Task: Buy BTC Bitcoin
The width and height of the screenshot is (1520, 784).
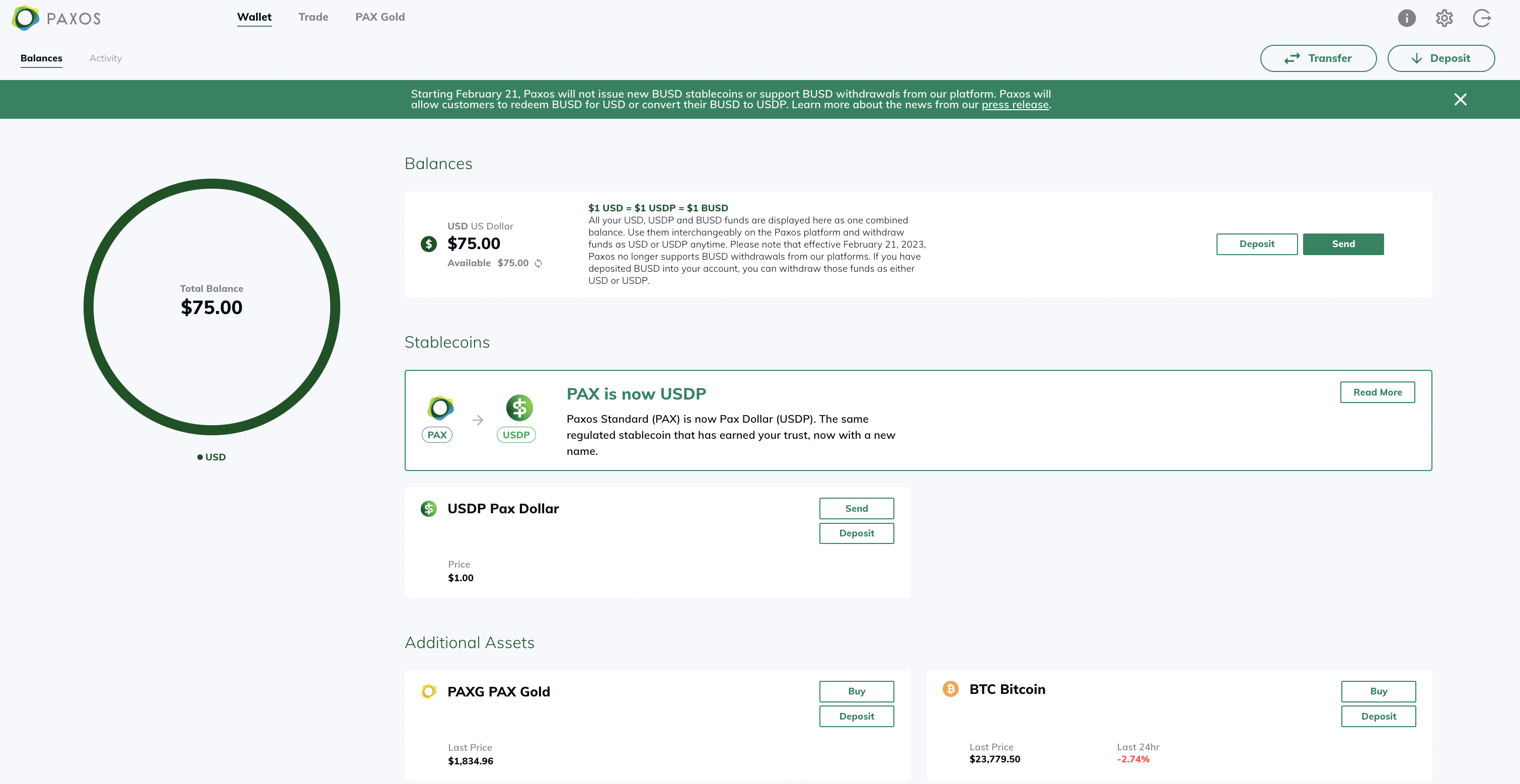Action: coord(1379,691)
